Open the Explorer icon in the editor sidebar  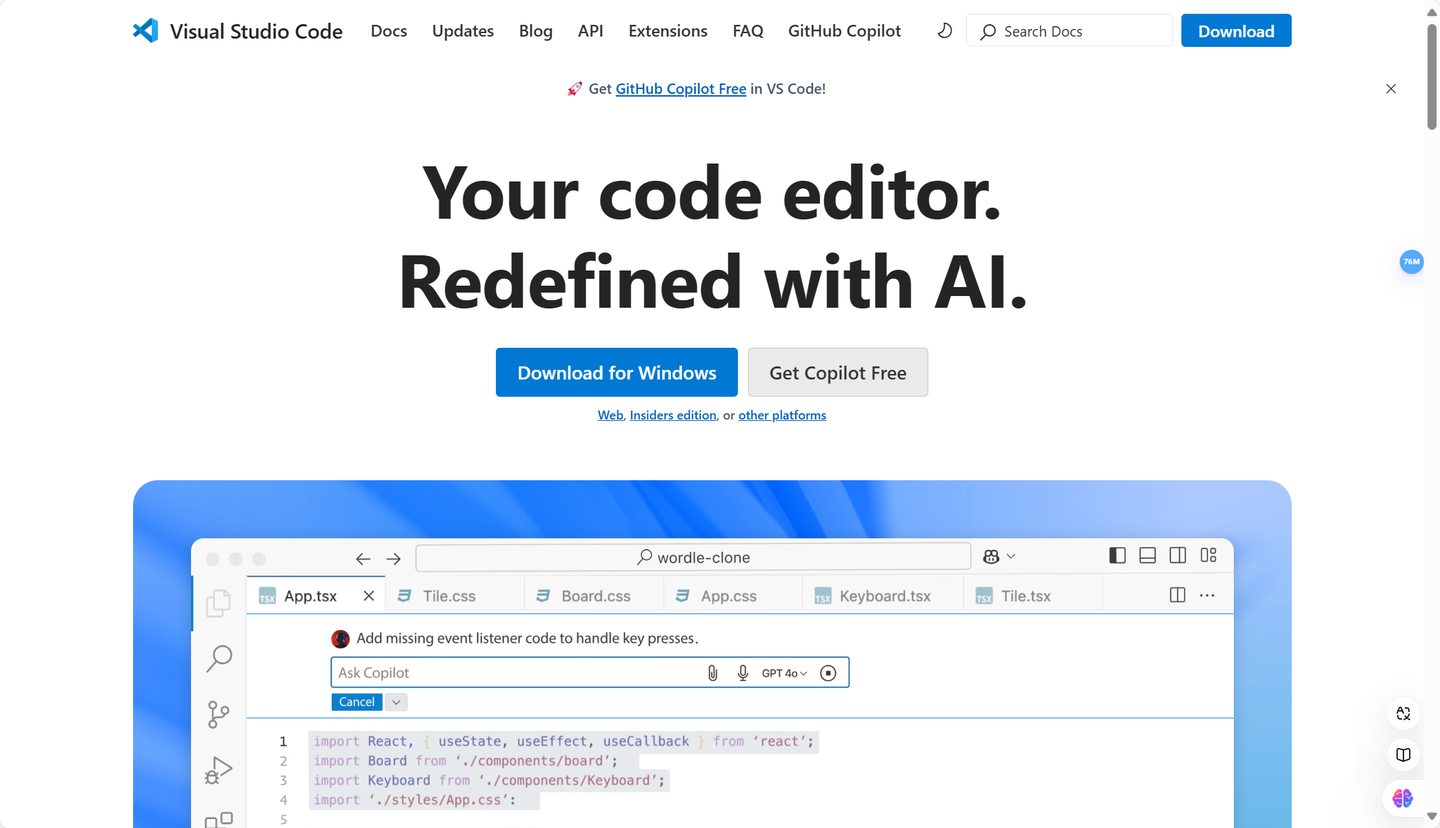218,603
